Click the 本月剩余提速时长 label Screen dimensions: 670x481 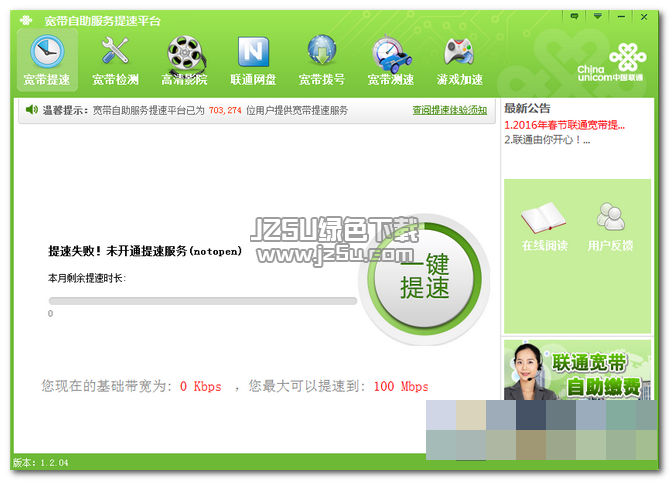click(87, 278)
